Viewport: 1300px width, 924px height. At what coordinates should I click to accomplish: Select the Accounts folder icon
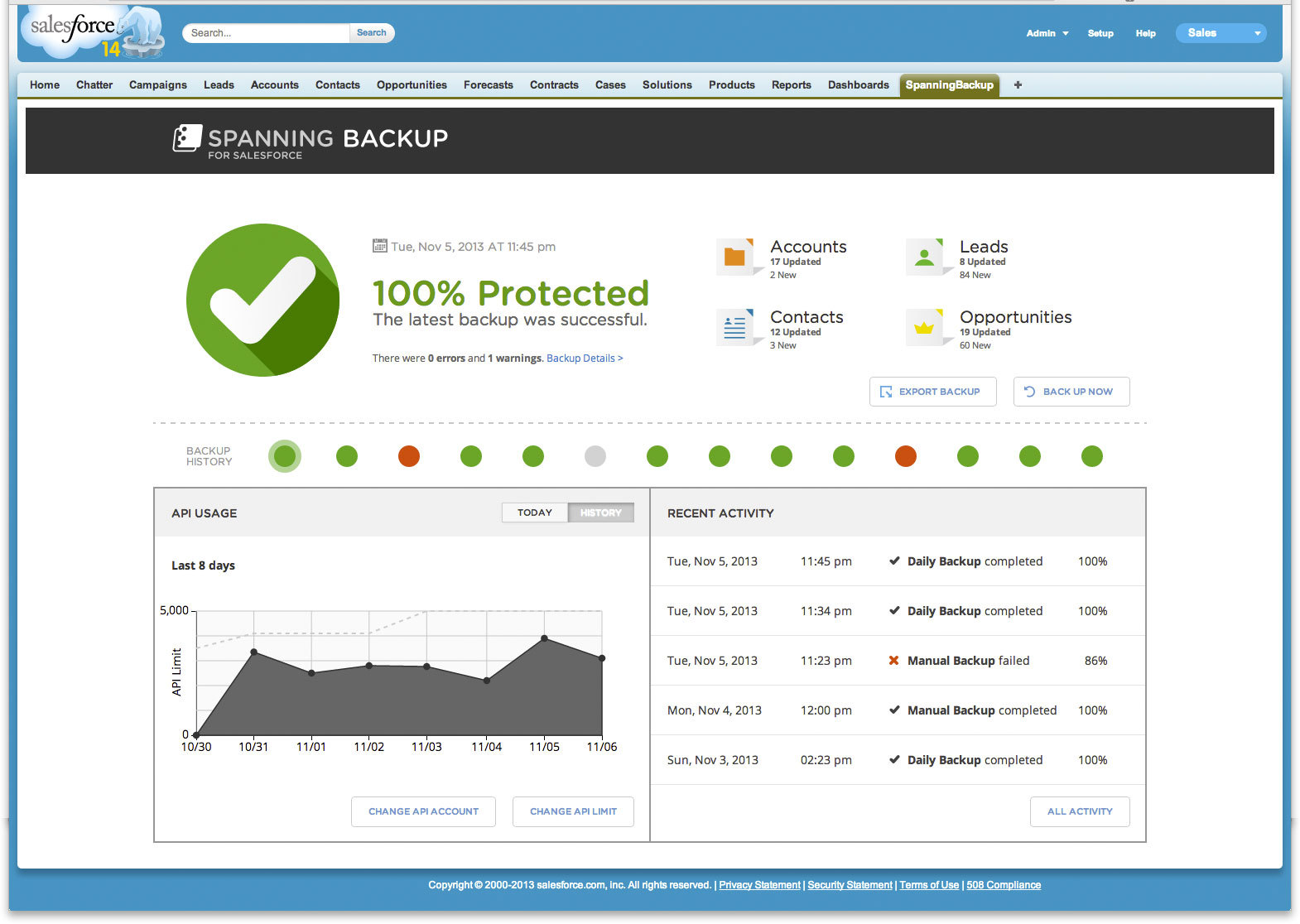coord(736,257)
